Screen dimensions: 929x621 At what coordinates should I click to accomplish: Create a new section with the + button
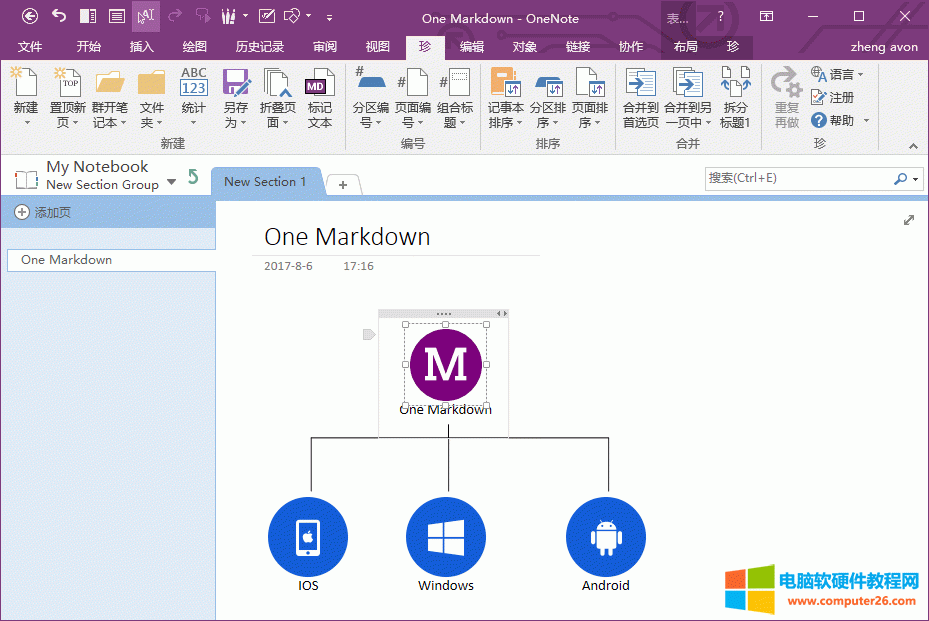coord(343,184)
